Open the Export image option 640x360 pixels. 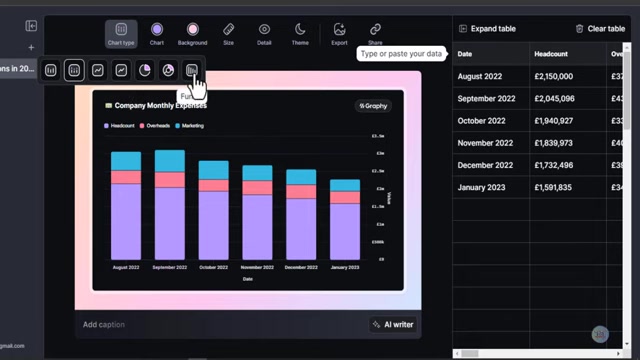tap(339, 34)
